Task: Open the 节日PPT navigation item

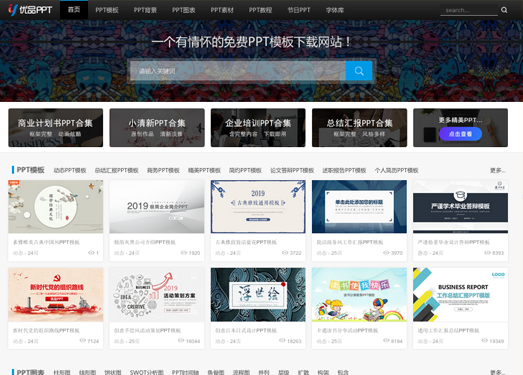Action: (x=299, y=10)
